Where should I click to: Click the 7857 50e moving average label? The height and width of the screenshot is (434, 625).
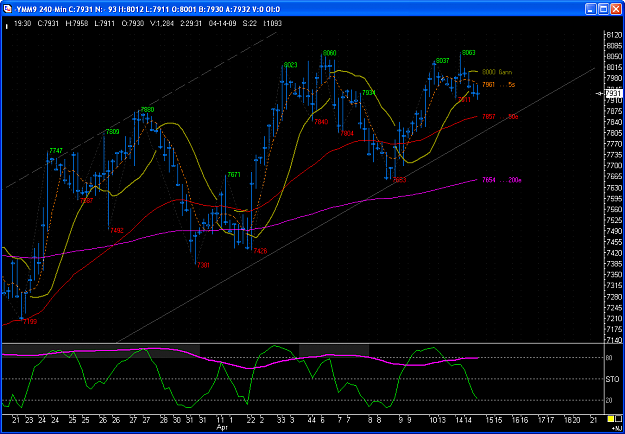tap(500, 117)
